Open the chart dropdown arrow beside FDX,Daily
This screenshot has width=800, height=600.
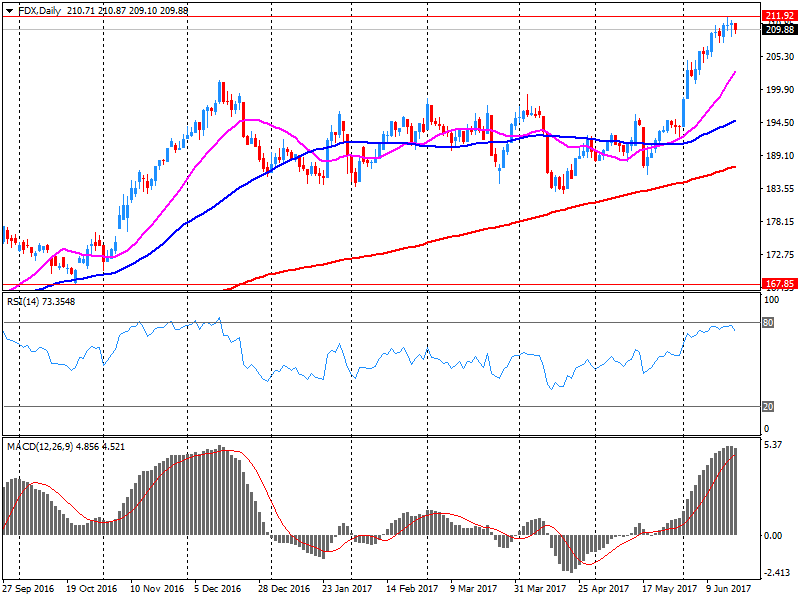pyautogui.click(x=10, y=11)
